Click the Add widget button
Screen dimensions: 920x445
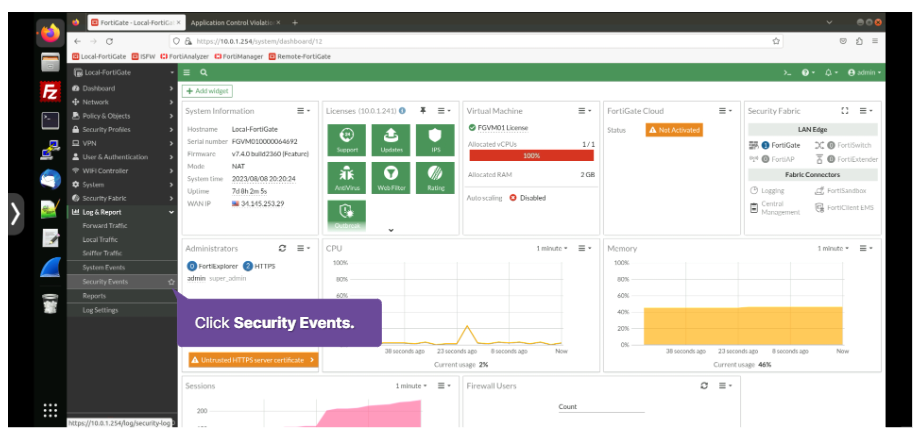pyautogui.click(x=207, y=91)
